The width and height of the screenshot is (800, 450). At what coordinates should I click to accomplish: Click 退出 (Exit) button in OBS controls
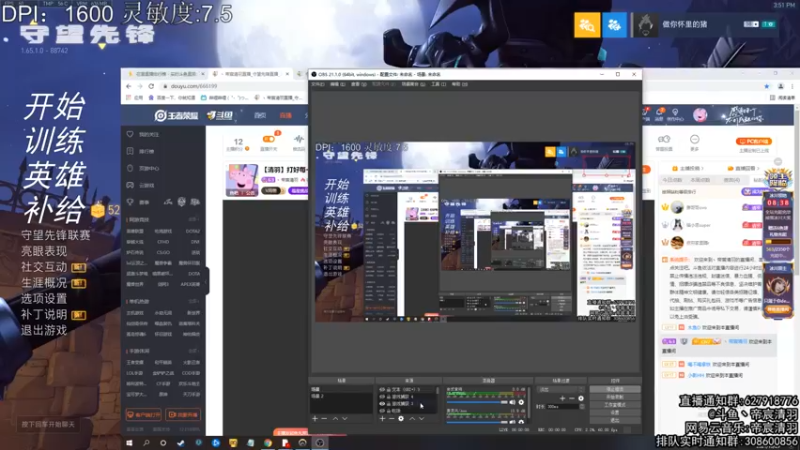615,420
